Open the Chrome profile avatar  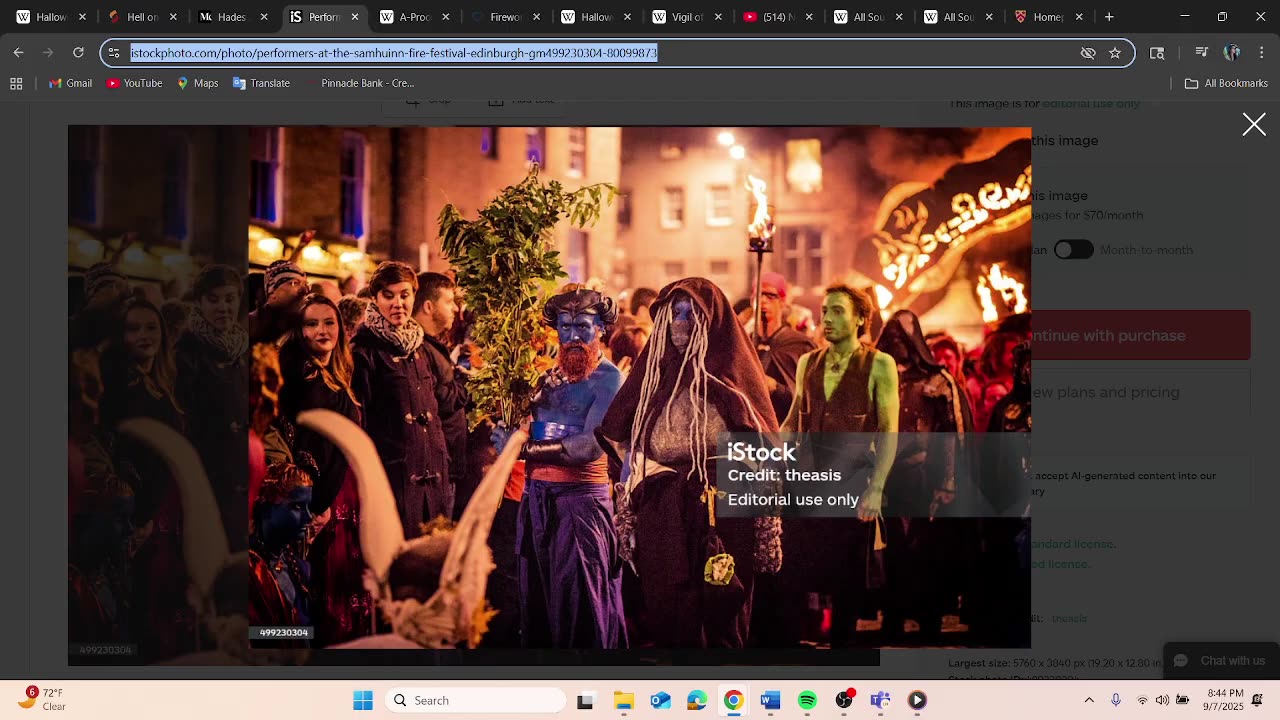click(x=1232, y=52)
